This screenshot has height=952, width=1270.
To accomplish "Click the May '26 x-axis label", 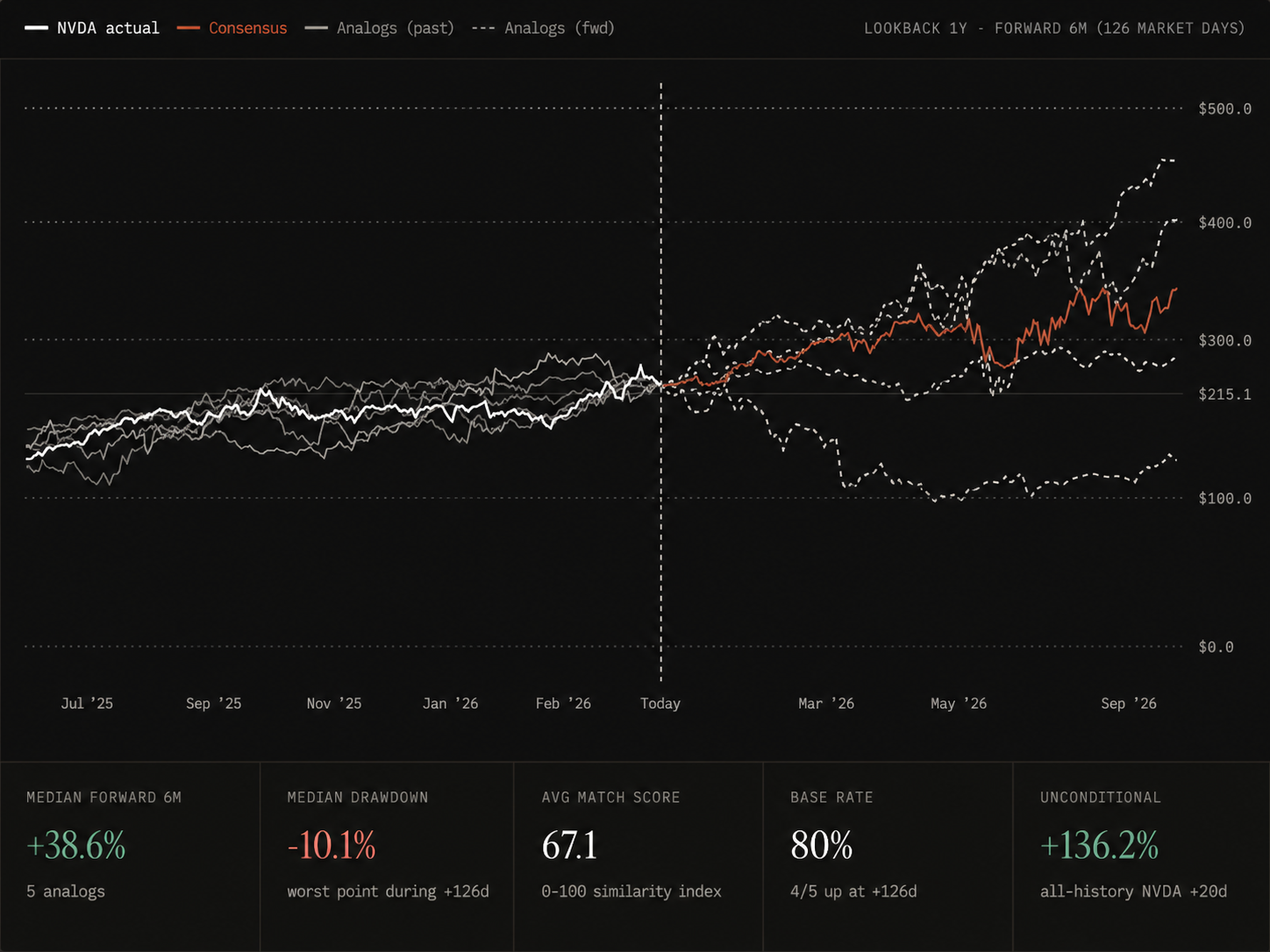I will [959, 703].
